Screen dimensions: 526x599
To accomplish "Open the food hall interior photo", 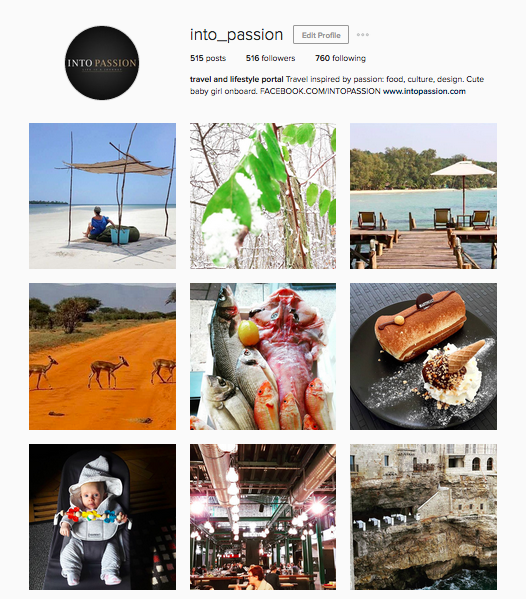I will coord(263,517).
